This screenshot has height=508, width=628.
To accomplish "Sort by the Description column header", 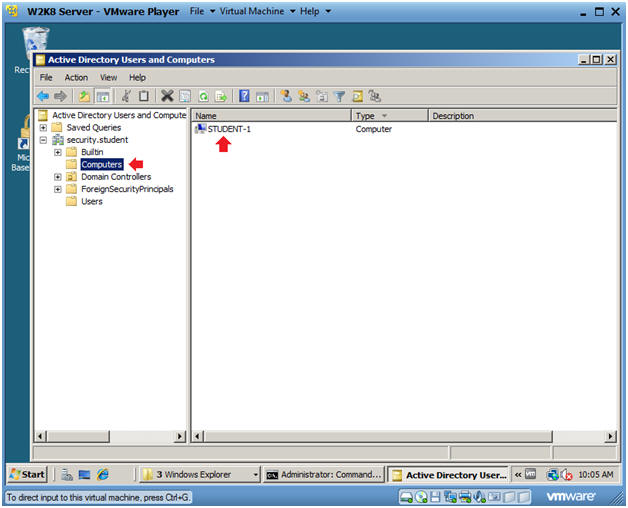I will (523, 116).
